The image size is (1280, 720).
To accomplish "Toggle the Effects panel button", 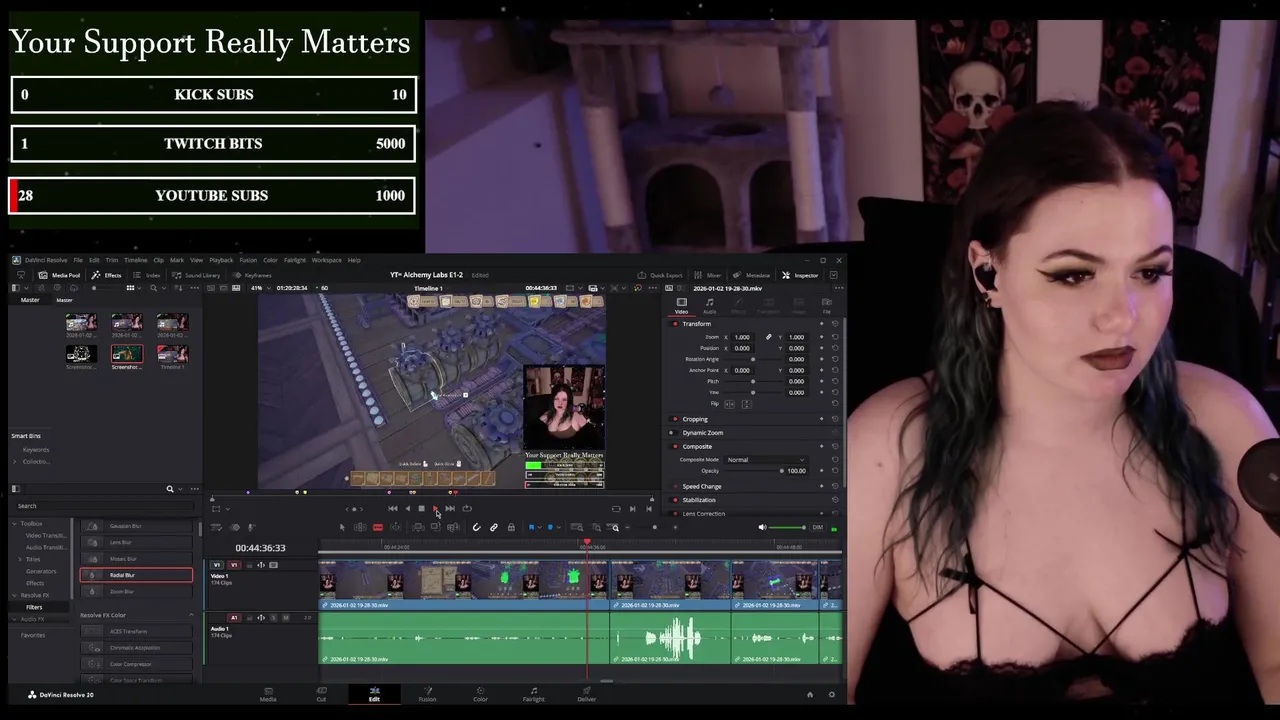I will [x=106, y=275].
